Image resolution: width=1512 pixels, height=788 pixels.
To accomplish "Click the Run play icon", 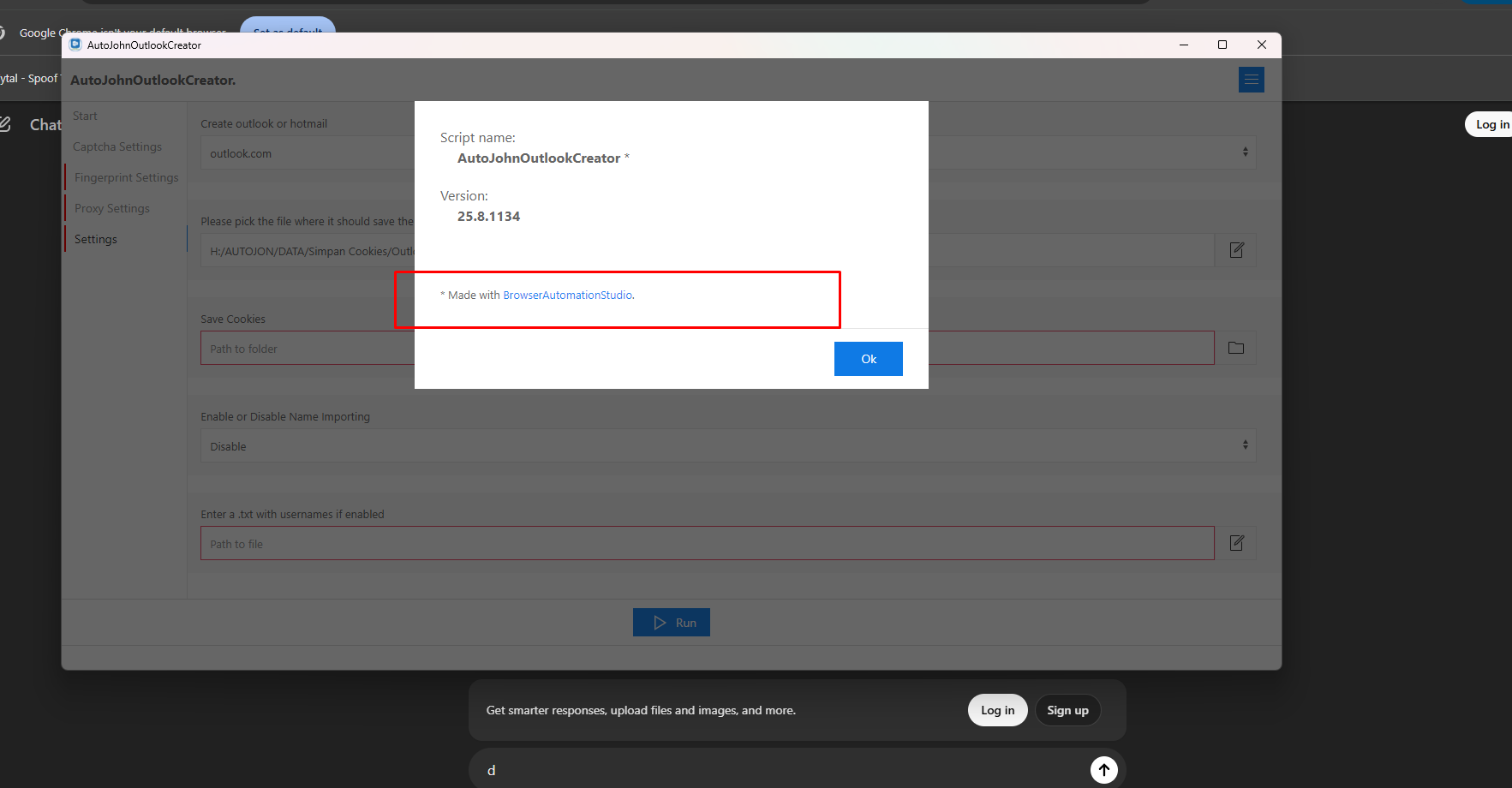I will 659,622.
